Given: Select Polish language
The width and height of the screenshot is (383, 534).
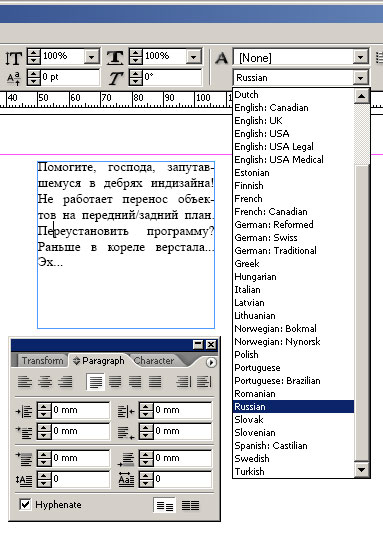Looking at the screenshot, I should coord(293,355).
